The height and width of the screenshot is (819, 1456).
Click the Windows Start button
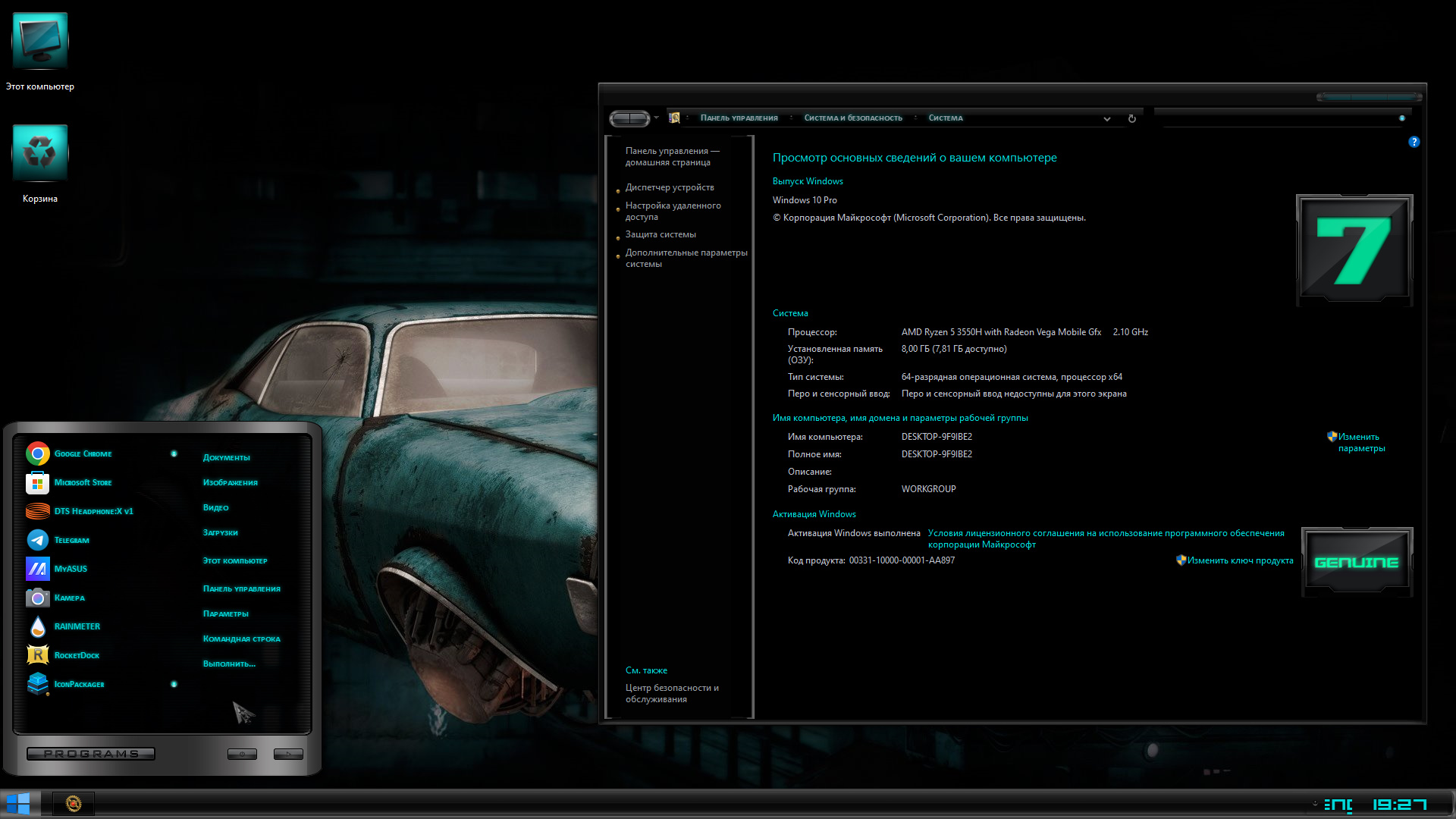pyautogui.click(x=17, y=803)
